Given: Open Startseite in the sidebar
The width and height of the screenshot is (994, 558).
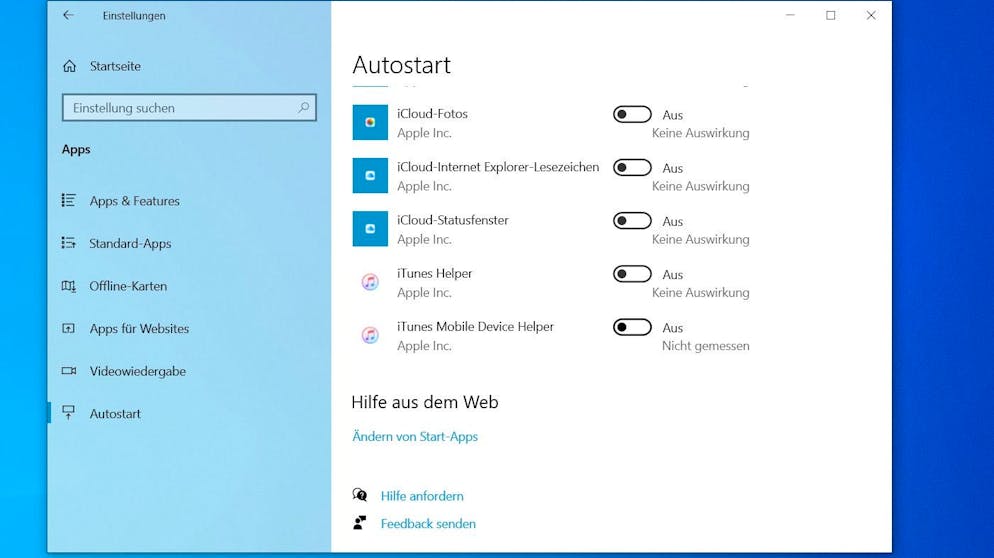Looking at the screenshot, I should coord(115,66).
